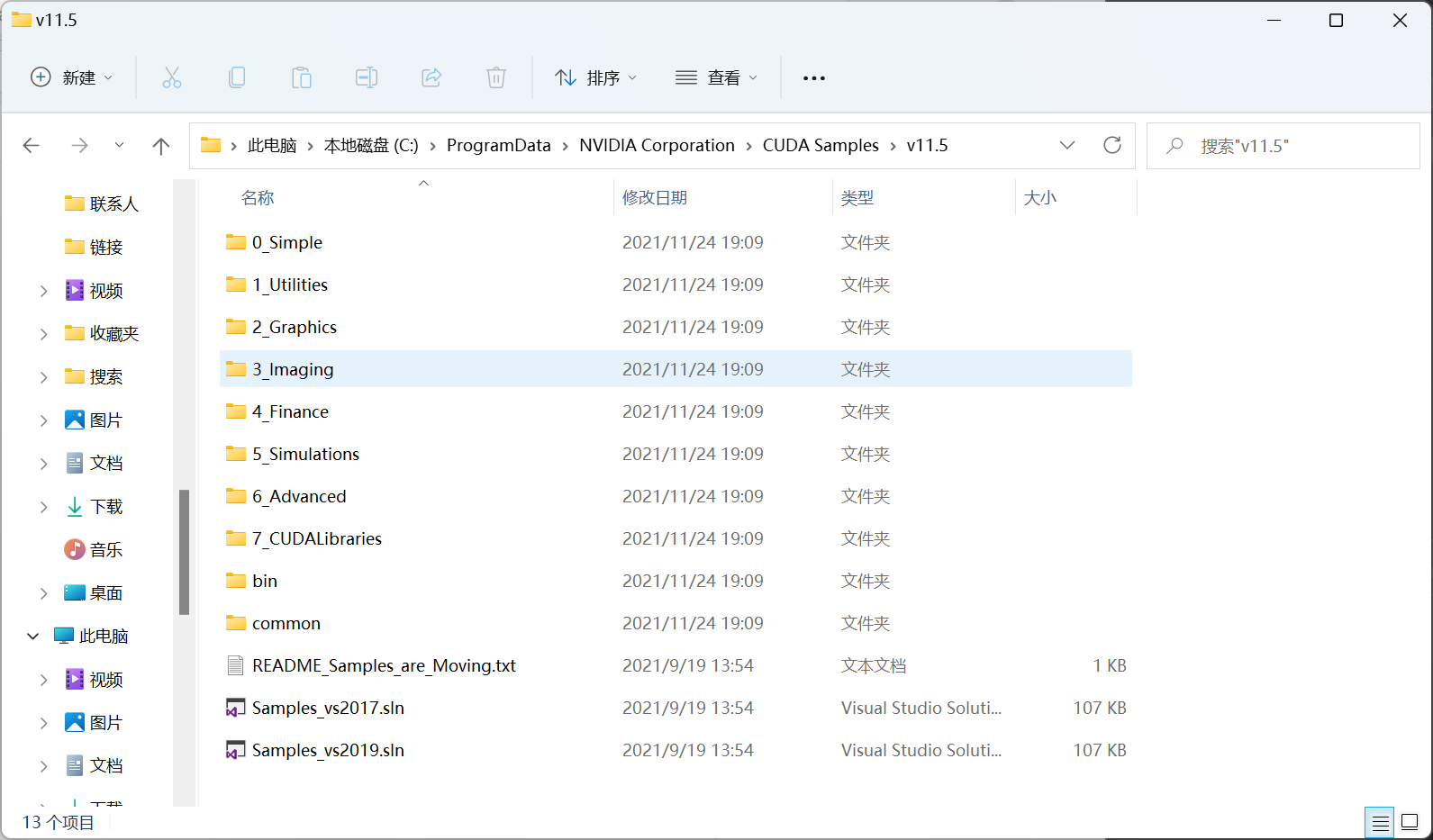Click the 此电脑 computer icon in sidebar
This screenshot has height=840, width=1433.
pos(64,636)
